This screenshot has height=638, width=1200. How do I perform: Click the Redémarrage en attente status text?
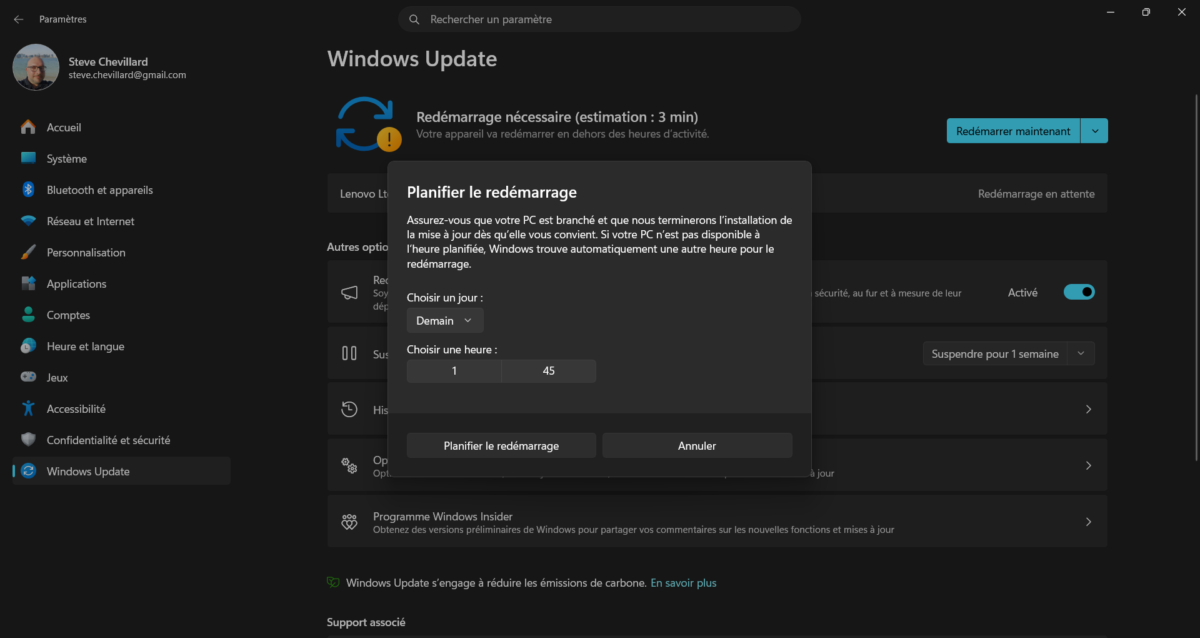(x=1036, y=194)
